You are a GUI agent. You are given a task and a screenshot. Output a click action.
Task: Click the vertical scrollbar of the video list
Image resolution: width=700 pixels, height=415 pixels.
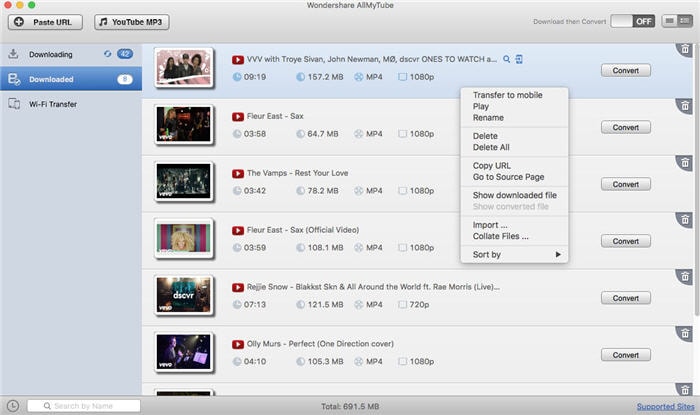697,178
